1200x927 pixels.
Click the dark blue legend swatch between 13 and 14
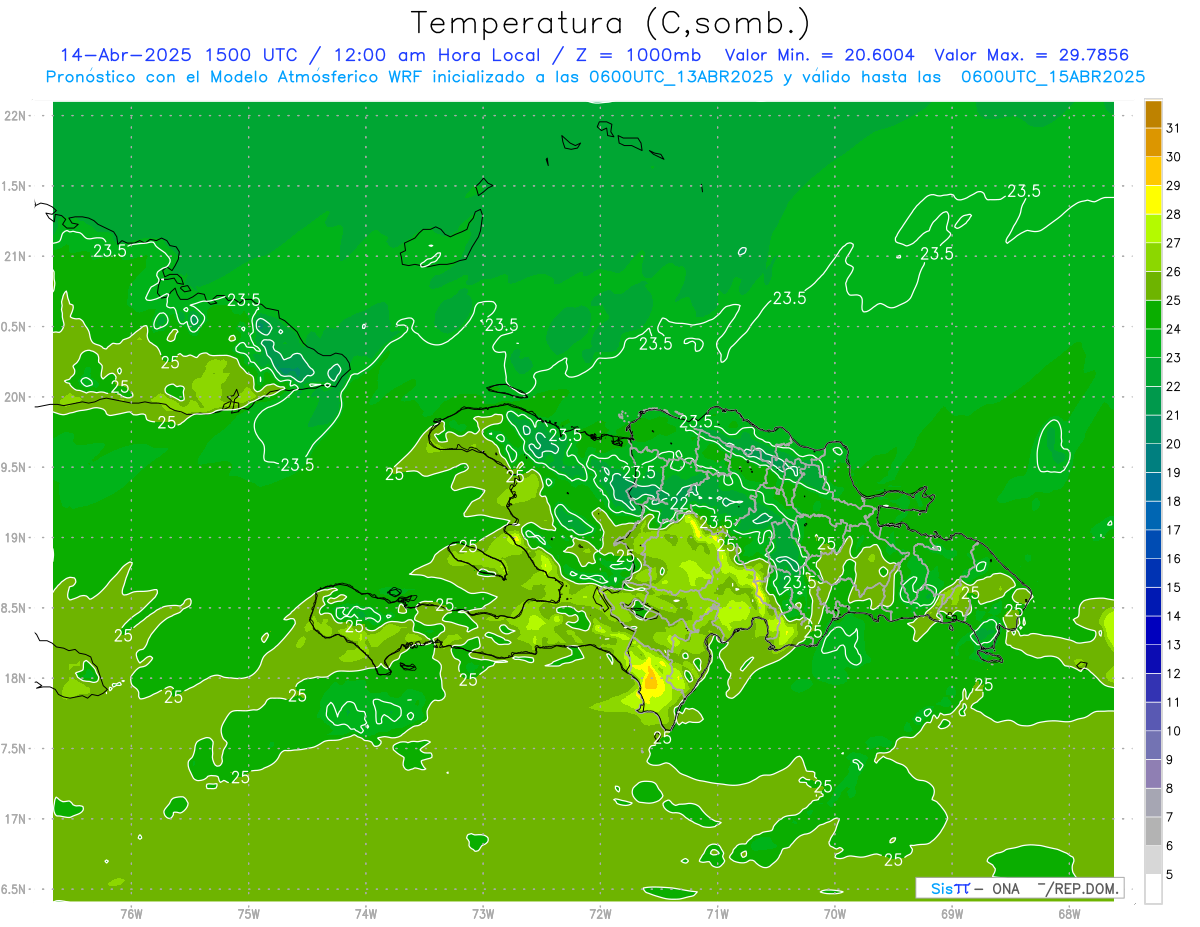(x=1153, y=630)
